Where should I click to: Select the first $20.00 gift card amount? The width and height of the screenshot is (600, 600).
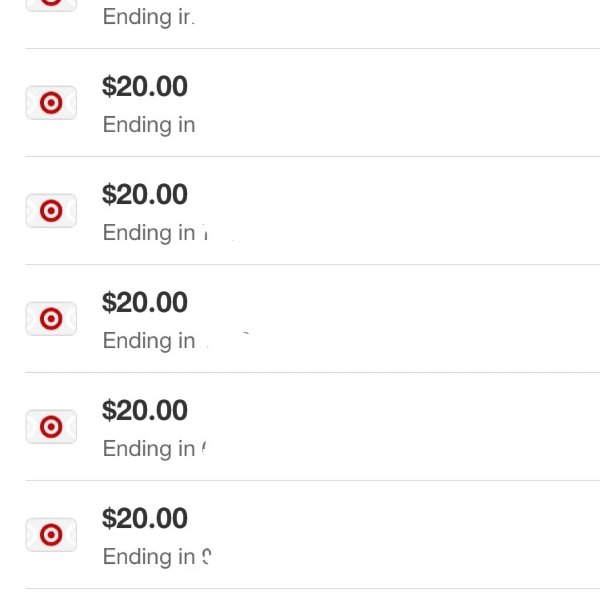point(145,86)
